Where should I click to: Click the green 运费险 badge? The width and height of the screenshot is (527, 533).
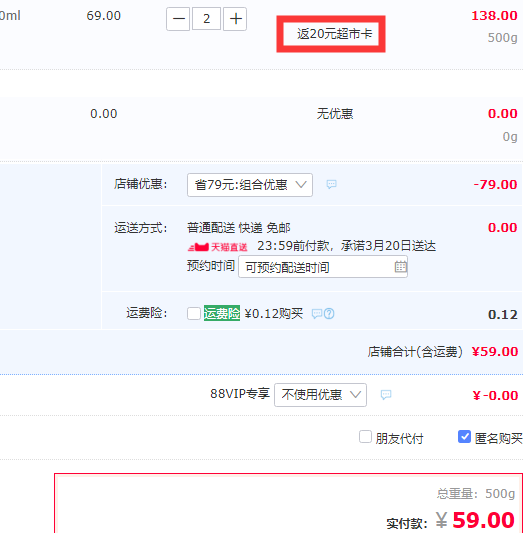point(222,313)
